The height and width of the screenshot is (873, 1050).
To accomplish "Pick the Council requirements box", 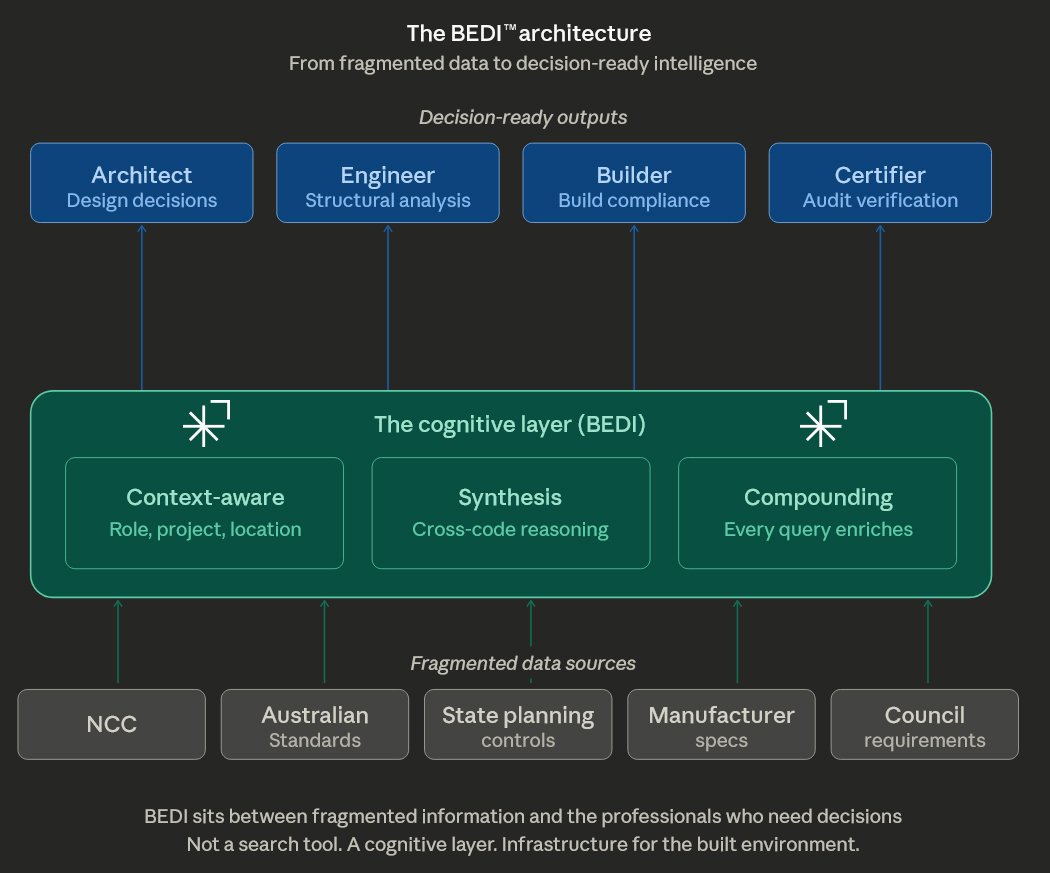I will 925,724.
